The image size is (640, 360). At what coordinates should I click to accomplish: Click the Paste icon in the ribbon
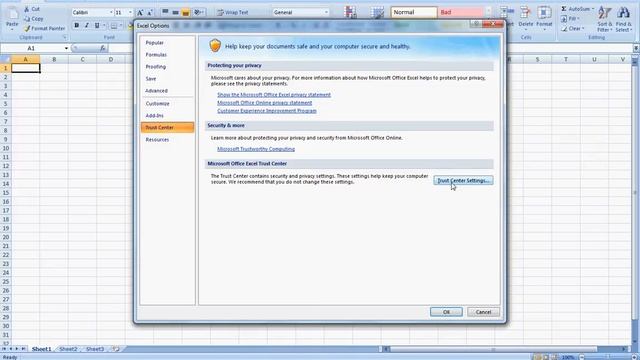[x=12, y=14]
